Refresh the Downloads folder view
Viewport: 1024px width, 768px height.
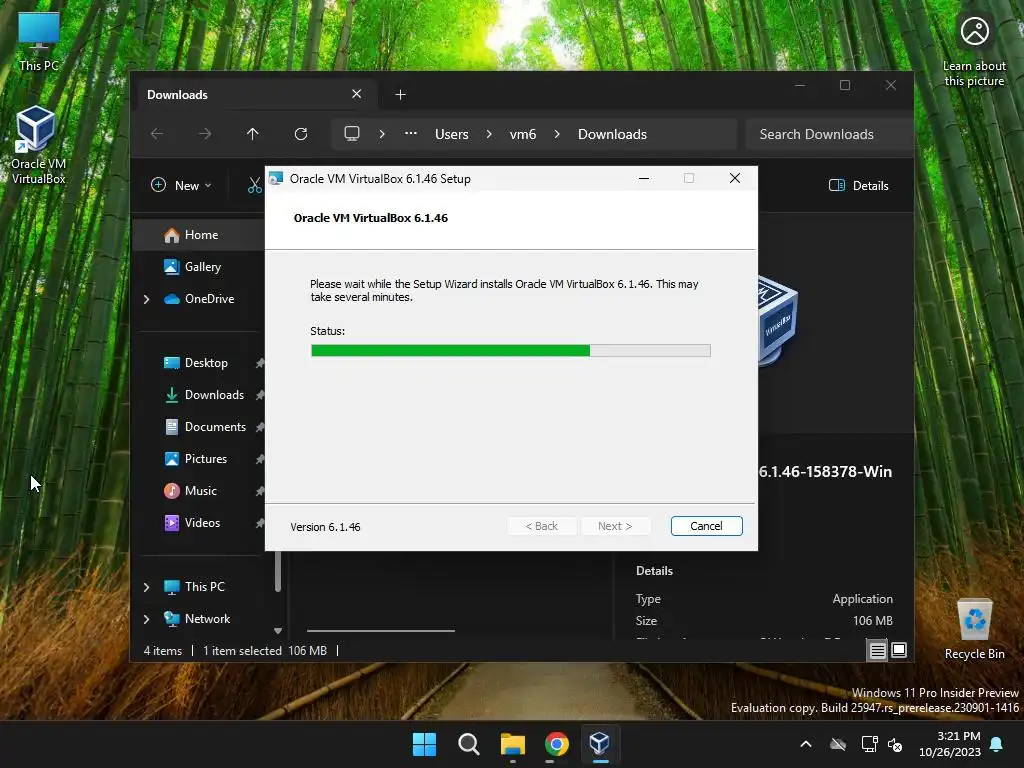300,134
